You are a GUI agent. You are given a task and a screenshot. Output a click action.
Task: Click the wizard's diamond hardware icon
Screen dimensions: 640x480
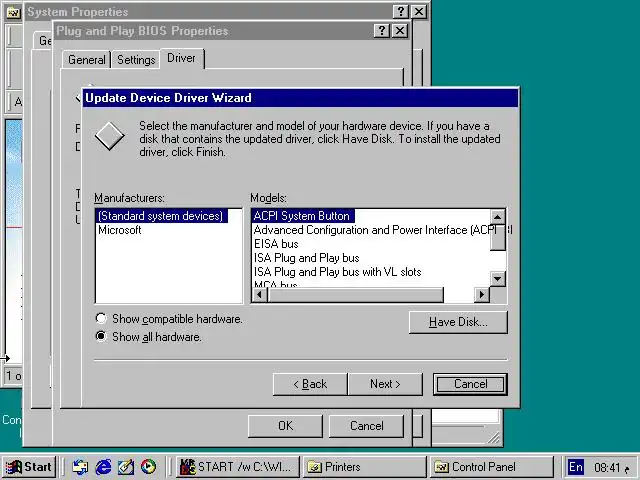point(109,136)
